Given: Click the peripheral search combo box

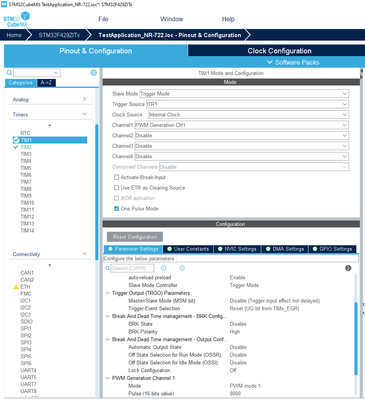Looking at the screenshot, I should coord(37,73).
